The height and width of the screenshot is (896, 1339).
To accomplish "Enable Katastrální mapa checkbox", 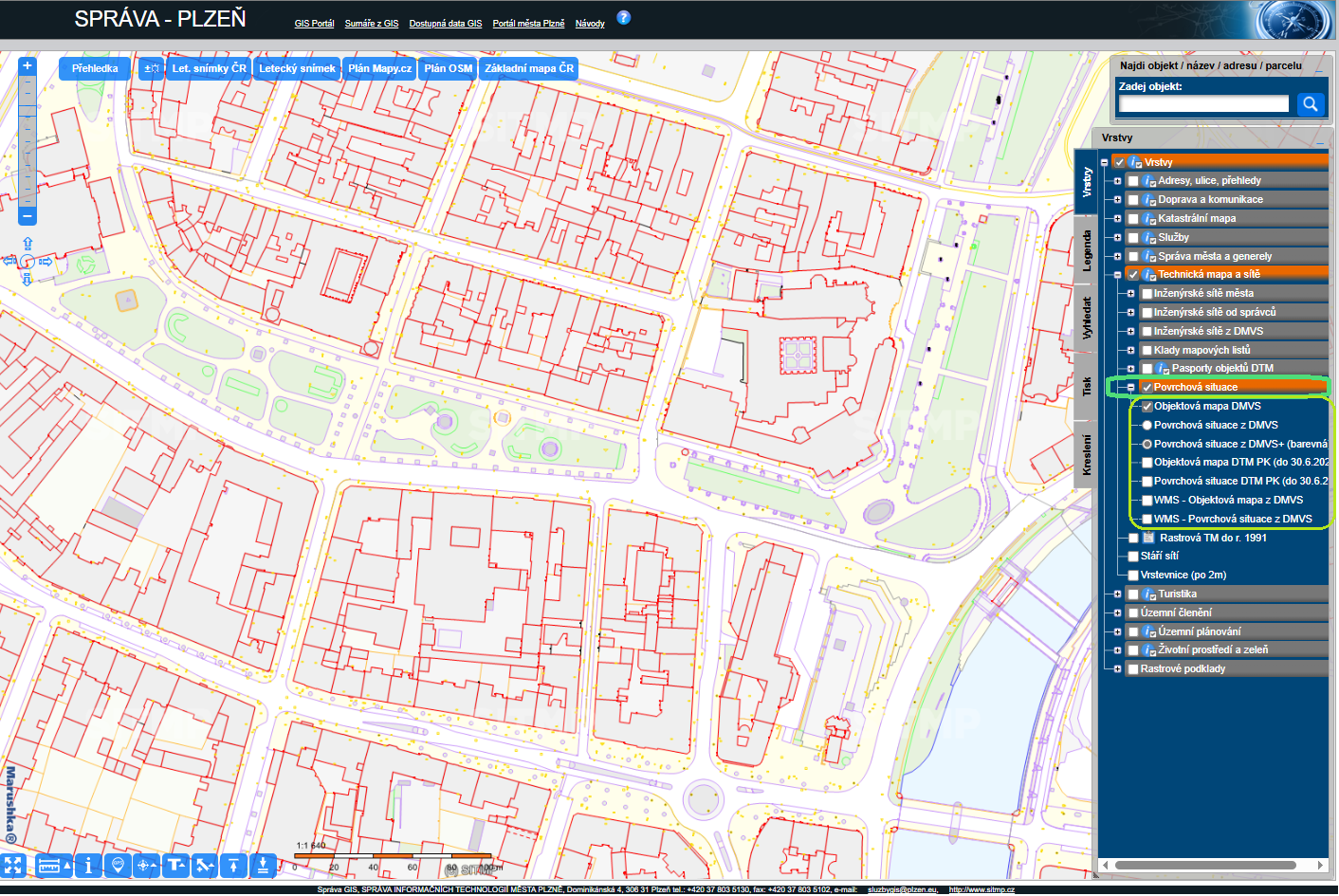I will click(x=1133, y=218).
